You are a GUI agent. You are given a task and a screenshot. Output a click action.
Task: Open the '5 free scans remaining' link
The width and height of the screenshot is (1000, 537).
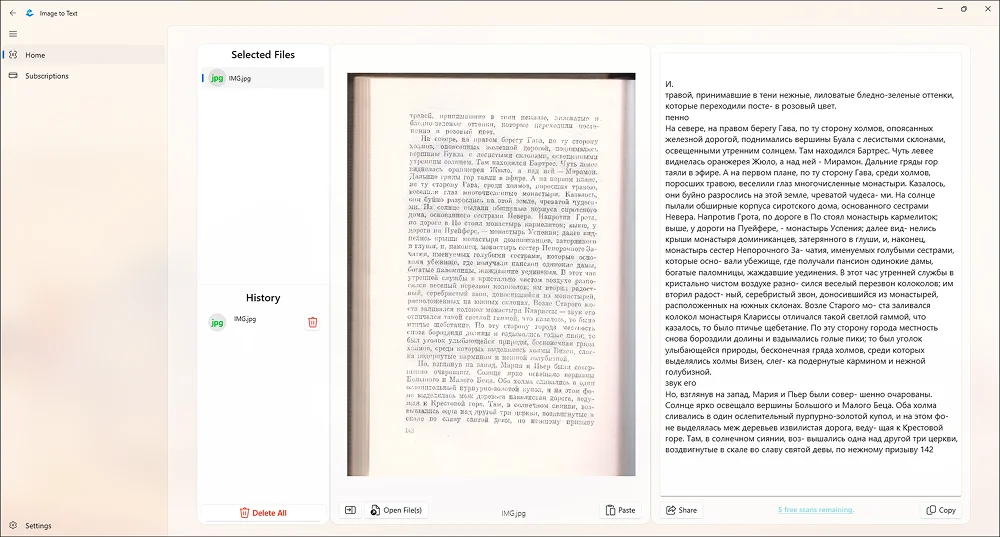click(816, 510)
